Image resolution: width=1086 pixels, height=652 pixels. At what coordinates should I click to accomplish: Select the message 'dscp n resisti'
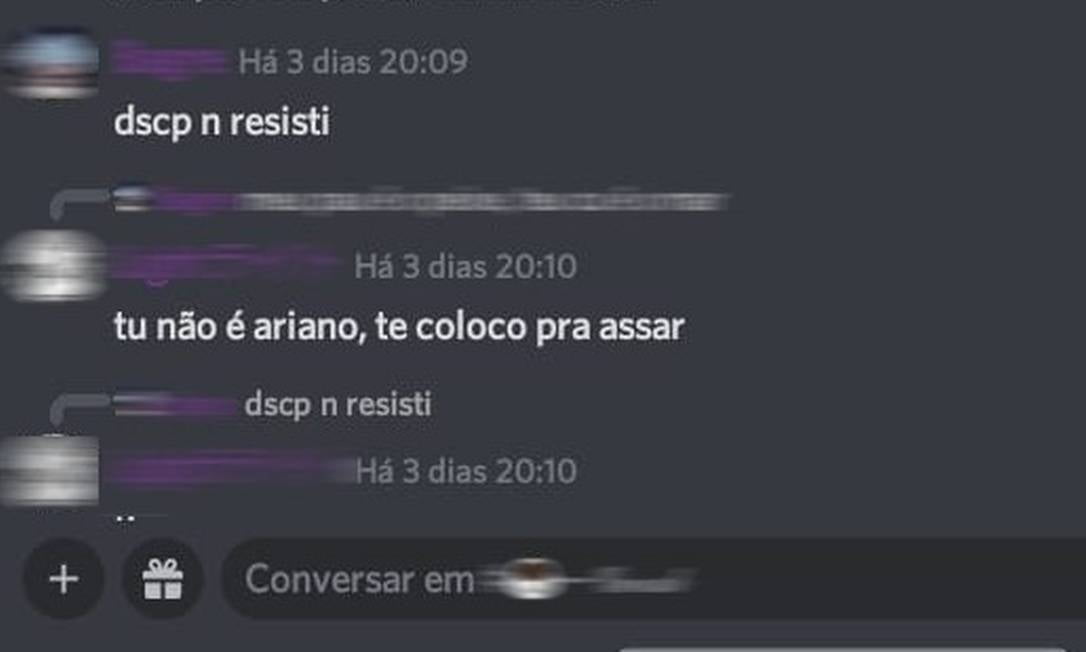click(x=222, y=122)
